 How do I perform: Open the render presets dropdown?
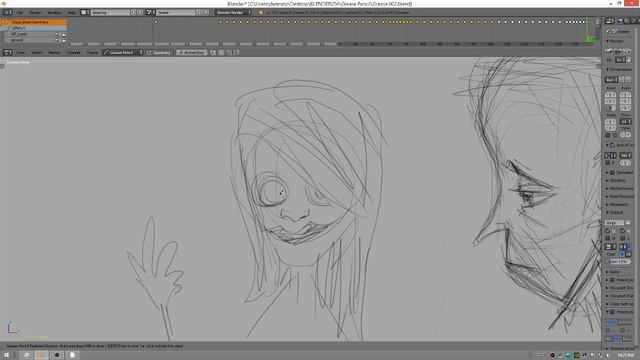click(611, 80)
